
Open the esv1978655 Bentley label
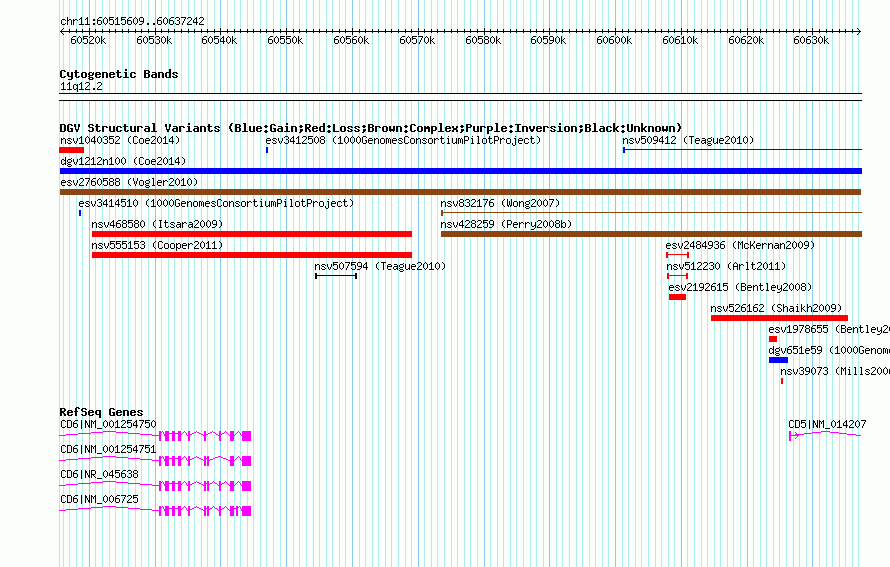click(829, 329)
